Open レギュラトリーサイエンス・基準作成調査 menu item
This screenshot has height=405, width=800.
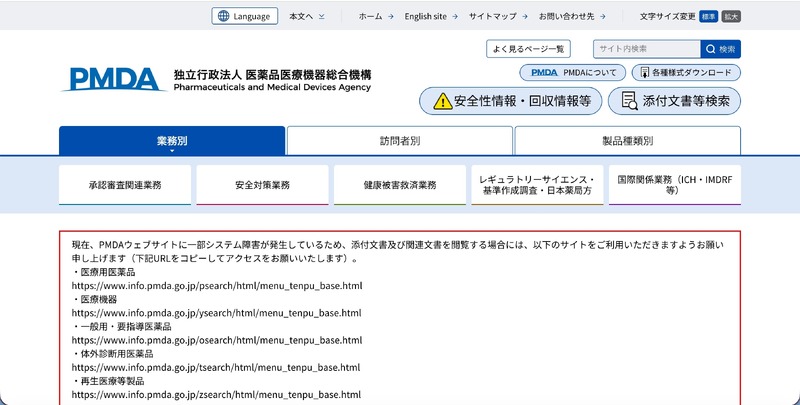click(x=537, y=185)
